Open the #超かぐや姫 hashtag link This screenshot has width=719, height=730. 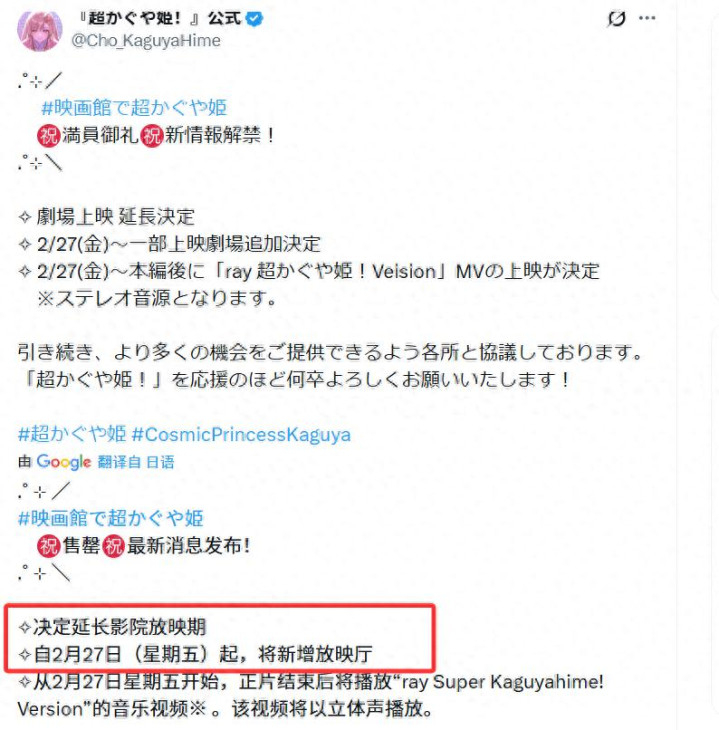click(72, 434)
